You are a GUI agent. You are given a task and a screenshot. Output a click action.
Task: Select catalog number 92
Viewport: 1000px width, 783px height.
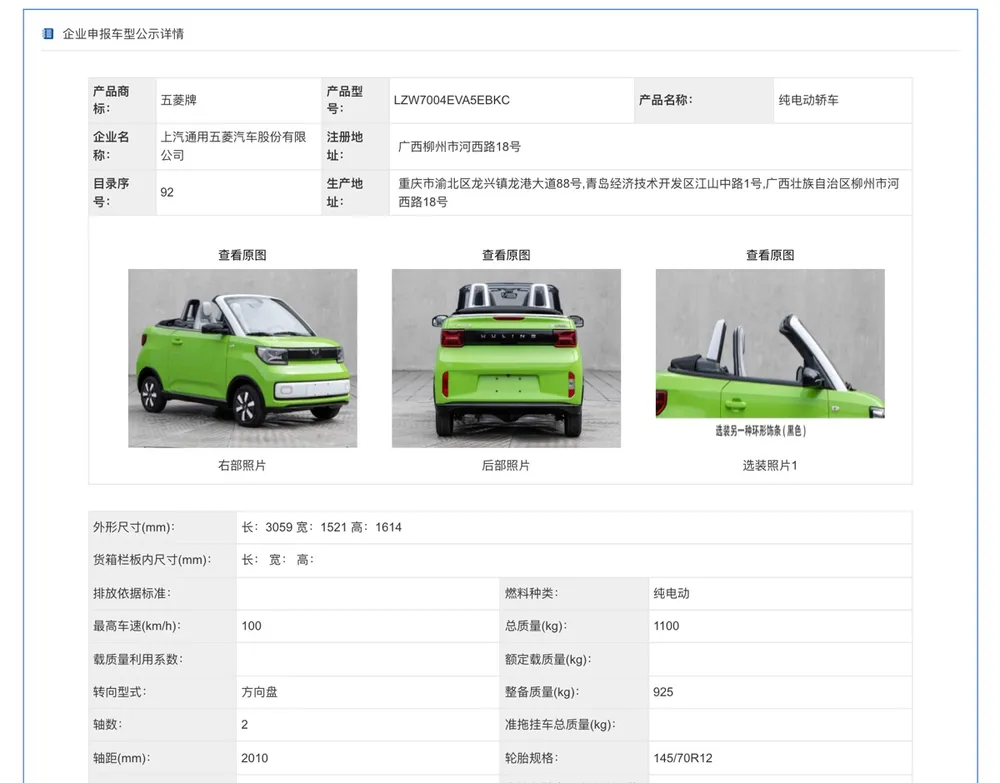point(167,193)
